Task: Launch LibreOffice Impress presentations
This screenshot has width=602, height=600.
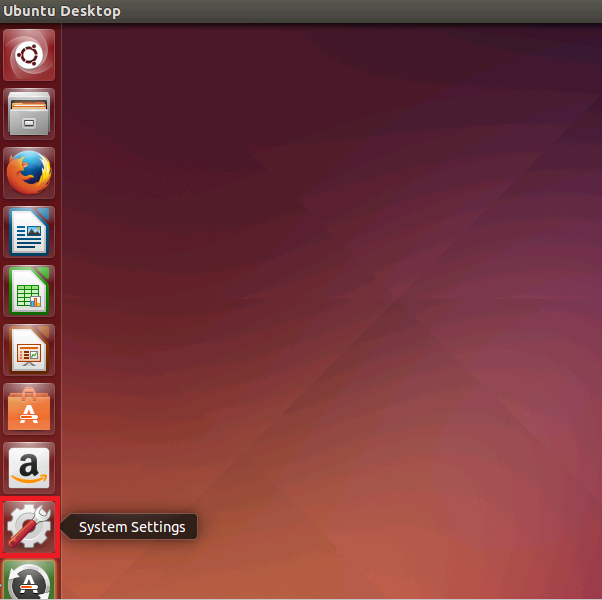Action: (x=29, y=350)
